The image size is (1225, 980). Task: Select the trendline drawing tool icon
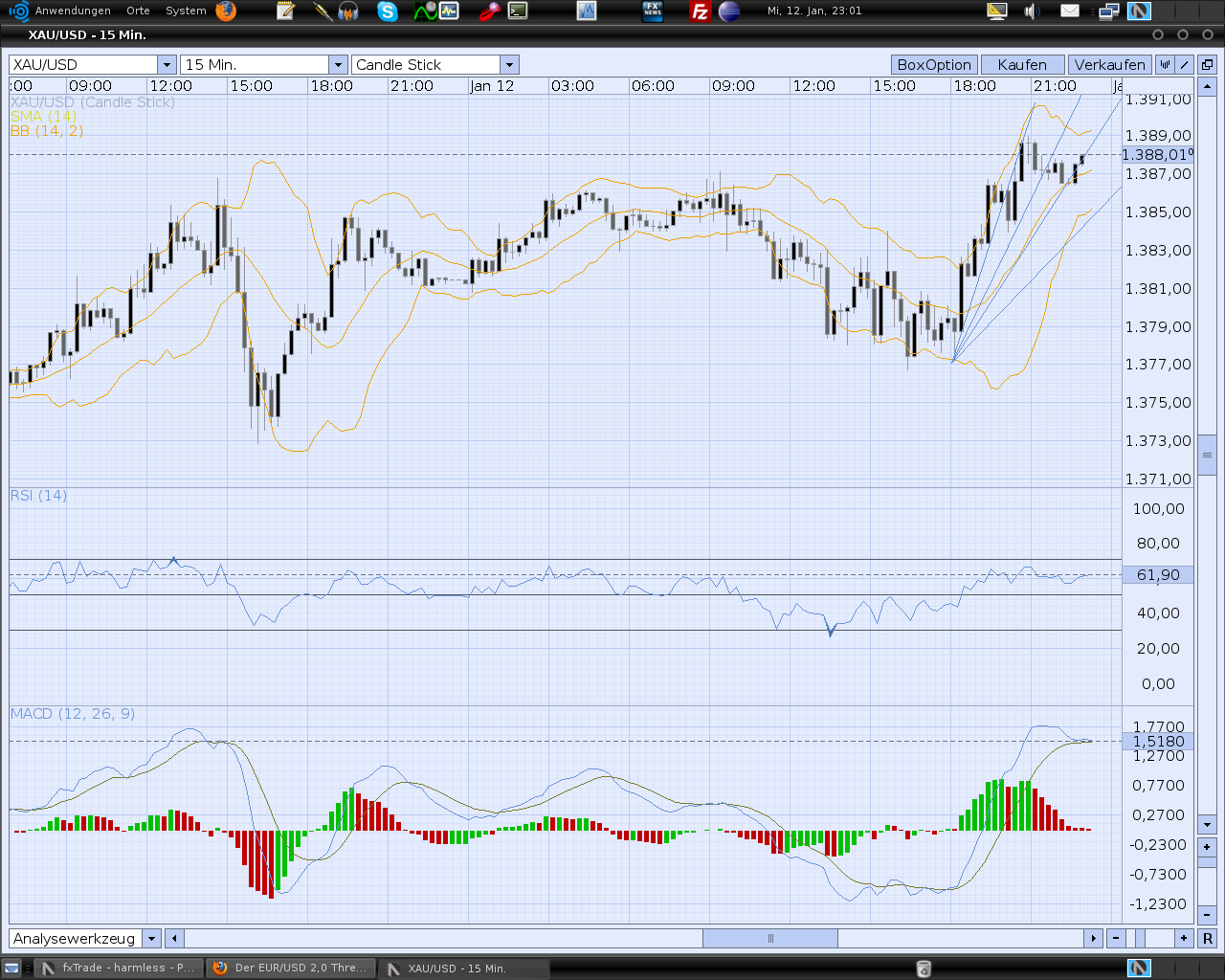coord(1184,64)
